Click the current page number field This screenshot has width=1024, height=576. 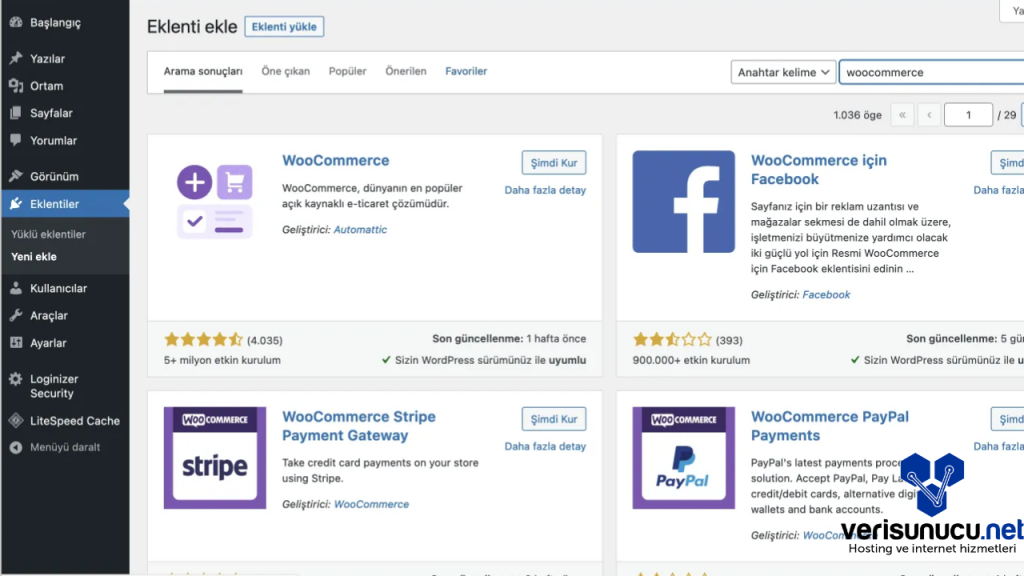[x=968, y=115]
